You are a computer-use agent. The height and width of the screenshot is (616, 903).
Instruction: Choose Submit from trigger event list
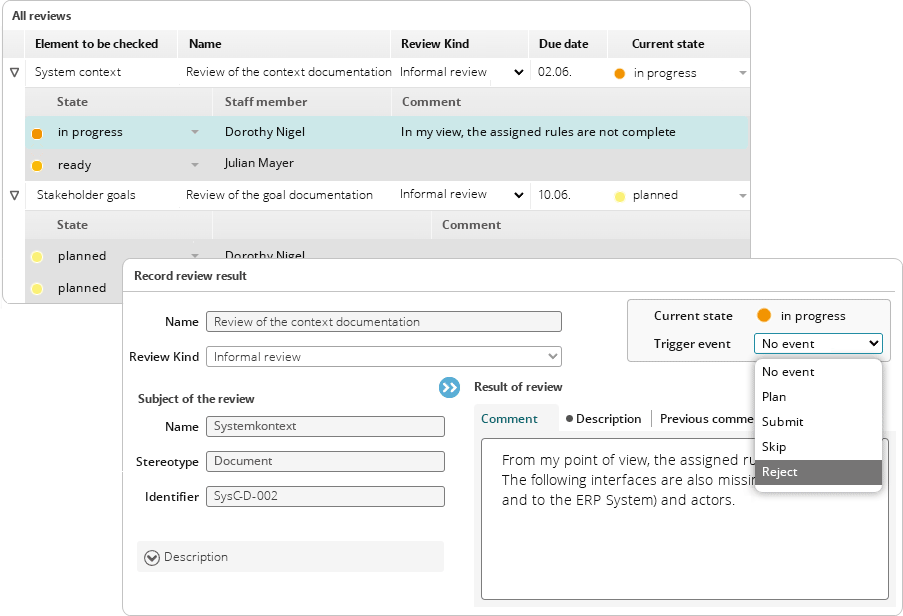pyautogui.click(x=818, y=421)
